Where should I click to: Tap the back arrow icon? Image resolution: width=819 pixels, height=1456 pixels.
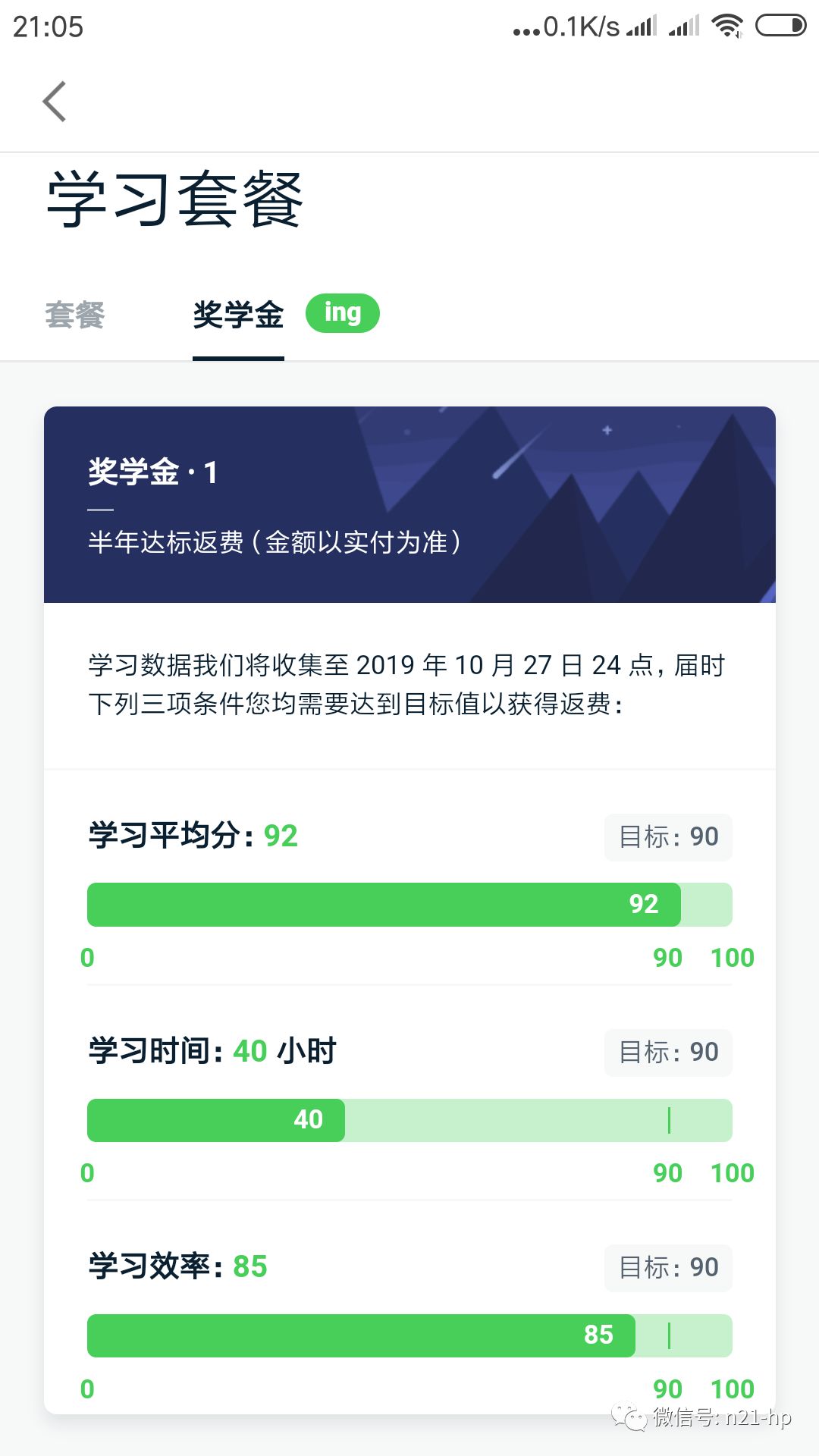[55, 102]
